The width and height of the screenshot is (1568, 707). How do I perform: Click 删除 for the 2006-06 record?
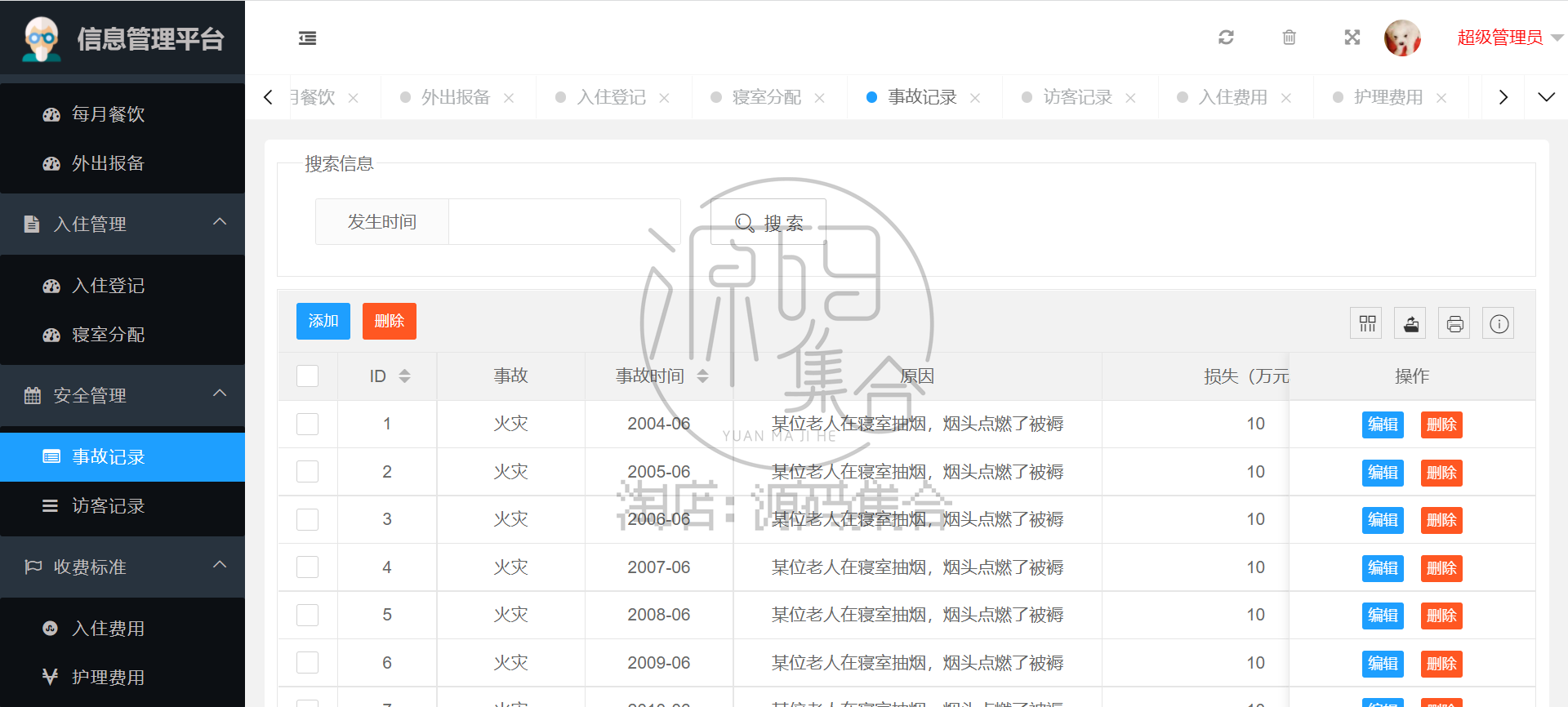[1441, 520]
